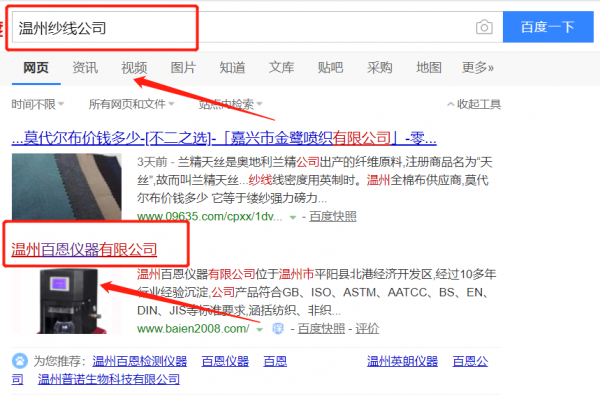
Task: Open the 温州百恩仪器有限公司 result title
Action: tap(84, 249)
